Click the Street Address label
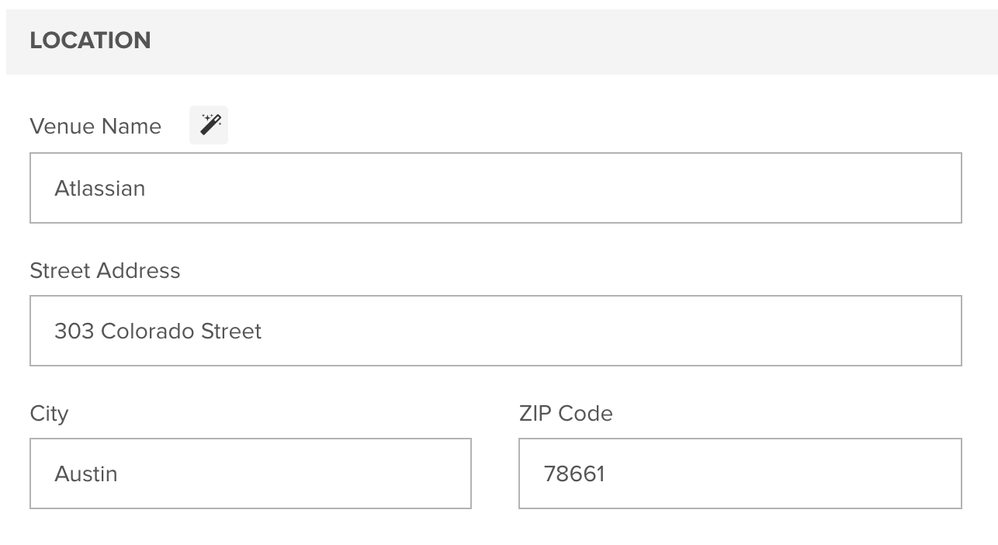The width and height of the screenshot is (998, 545). [x=105, y=271]
